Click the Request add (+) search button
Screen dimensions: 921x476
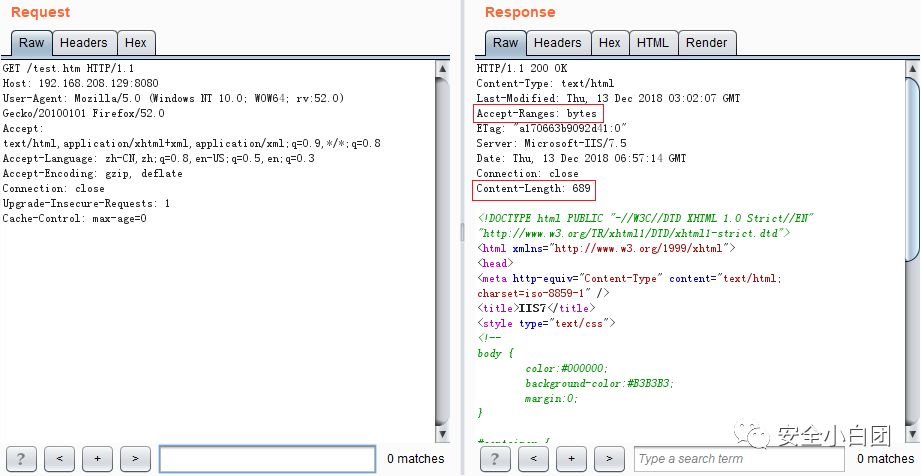click(97, 459)
